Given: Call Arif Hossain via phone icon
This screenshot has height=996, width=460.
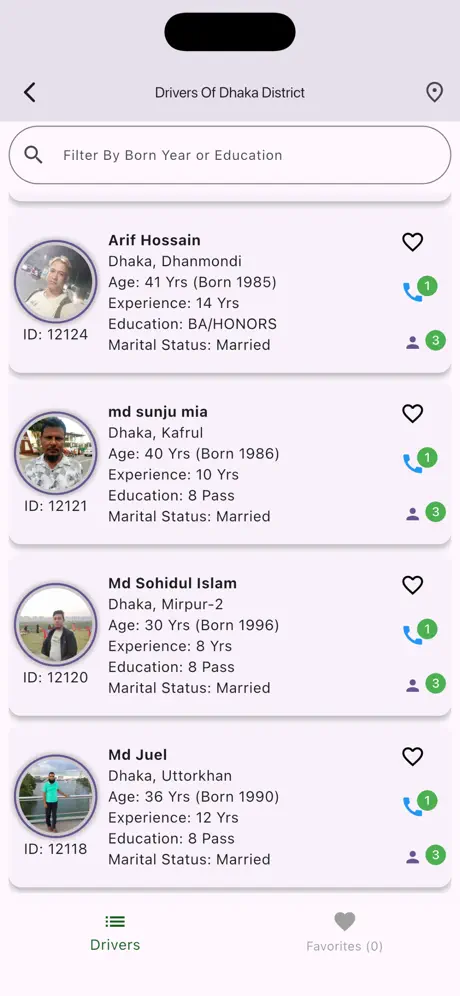Looking at the screenshot, I should pyautogui.click(x=412, y=292).
